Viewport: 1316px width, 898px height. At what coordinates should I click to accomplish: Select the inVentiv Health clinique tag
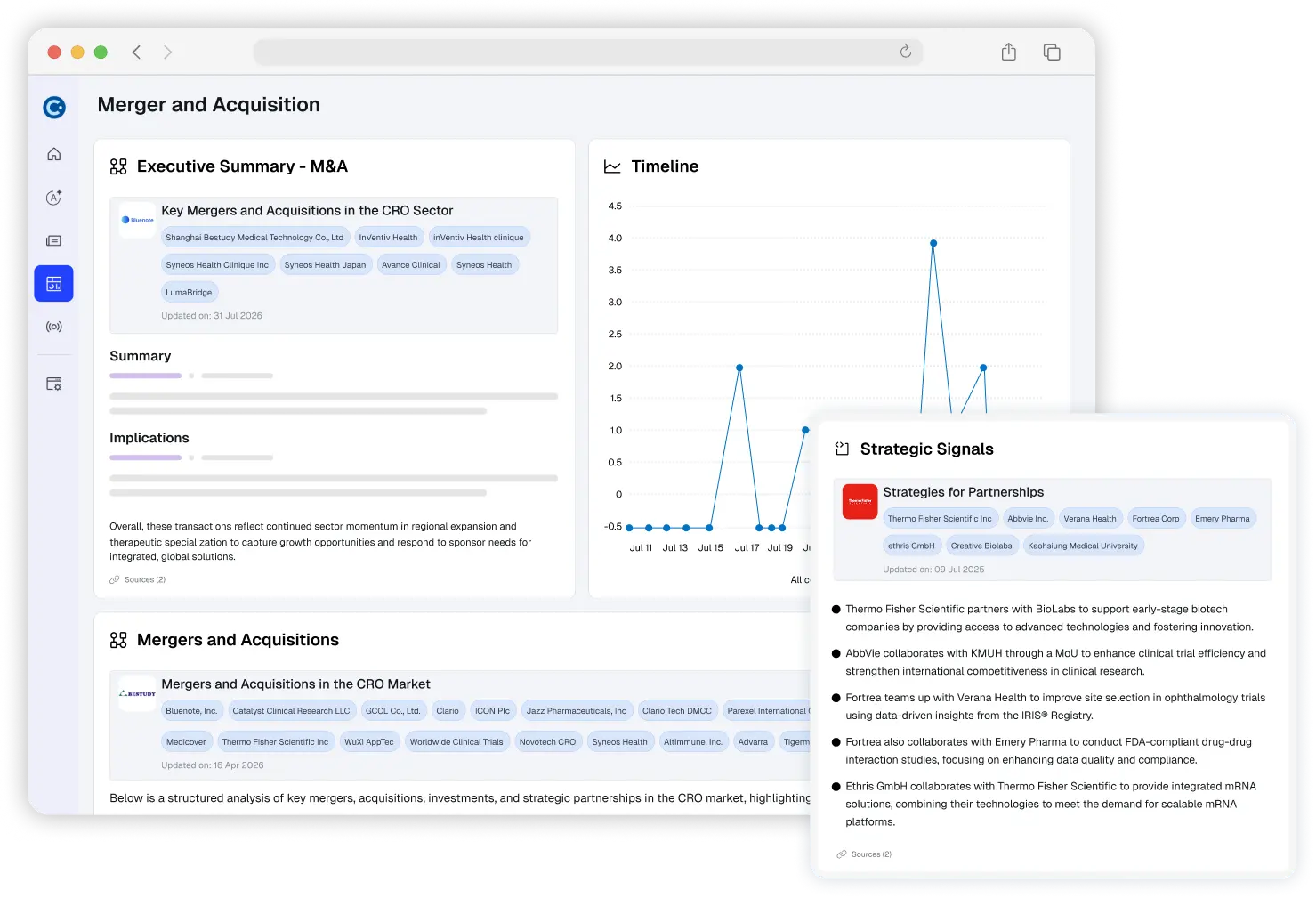click(479, 238)
